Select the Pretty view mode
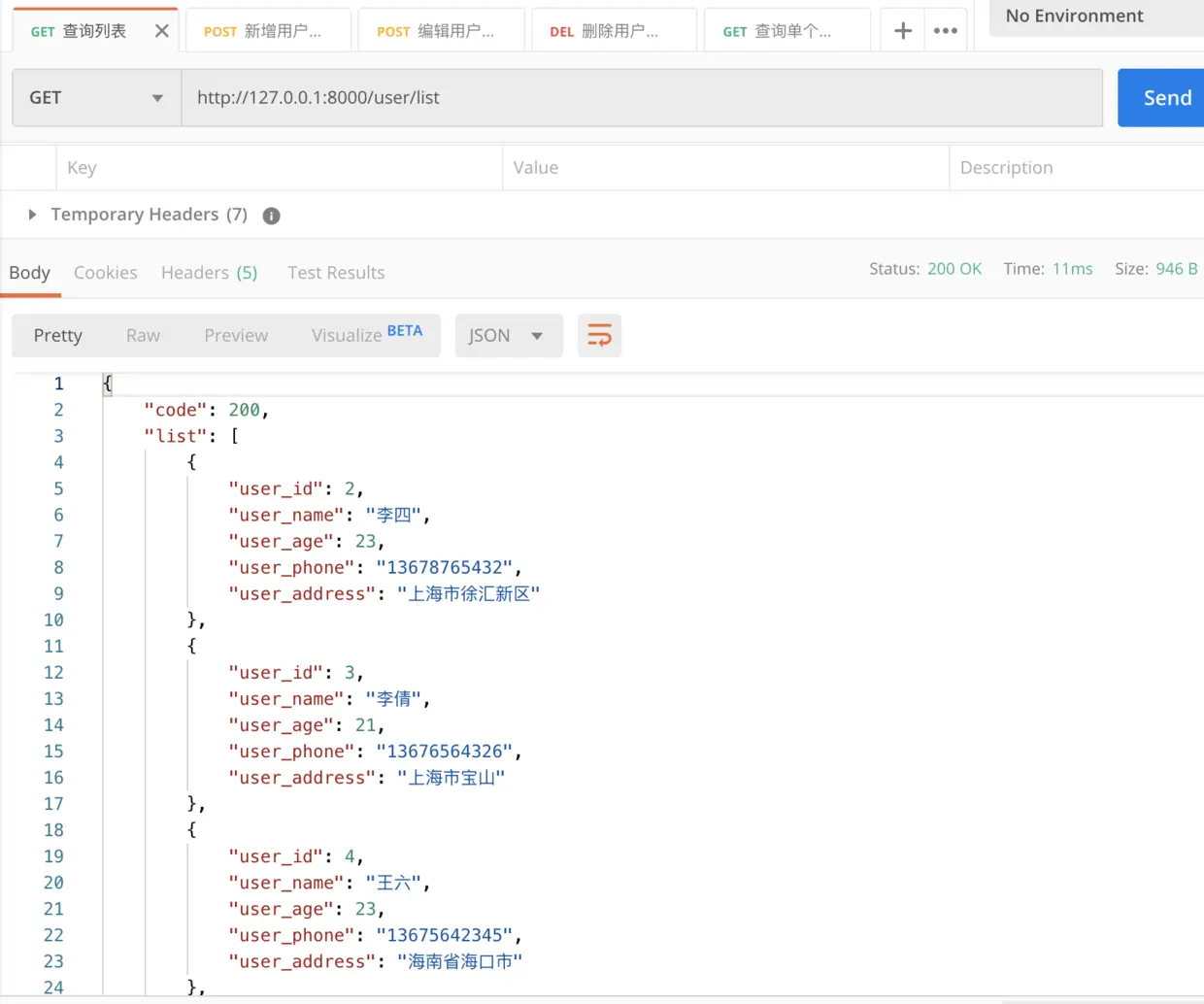Screen dimensions: 1204x1004 coord(58,336)
